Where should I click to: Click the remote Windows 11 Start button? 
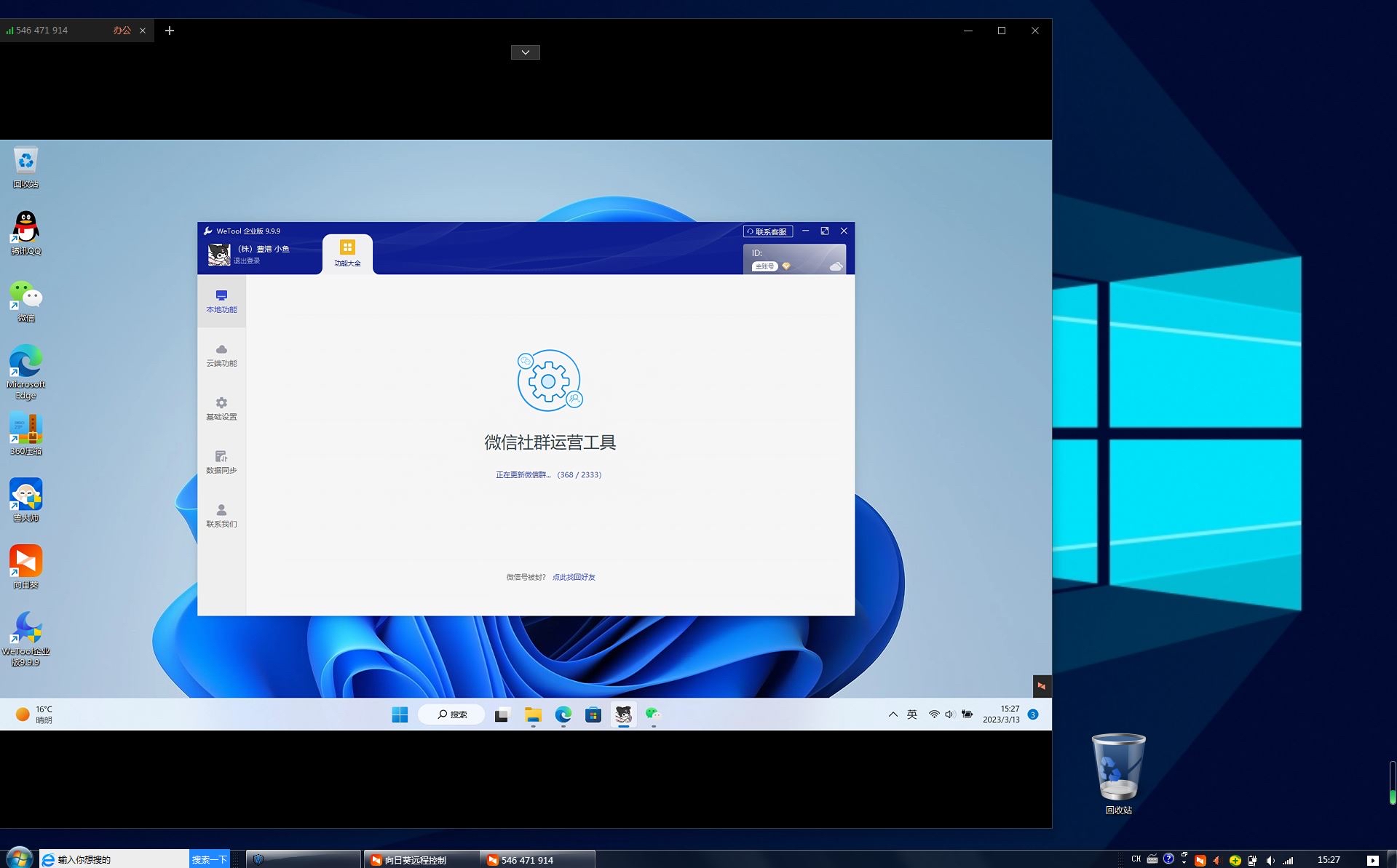400,714
